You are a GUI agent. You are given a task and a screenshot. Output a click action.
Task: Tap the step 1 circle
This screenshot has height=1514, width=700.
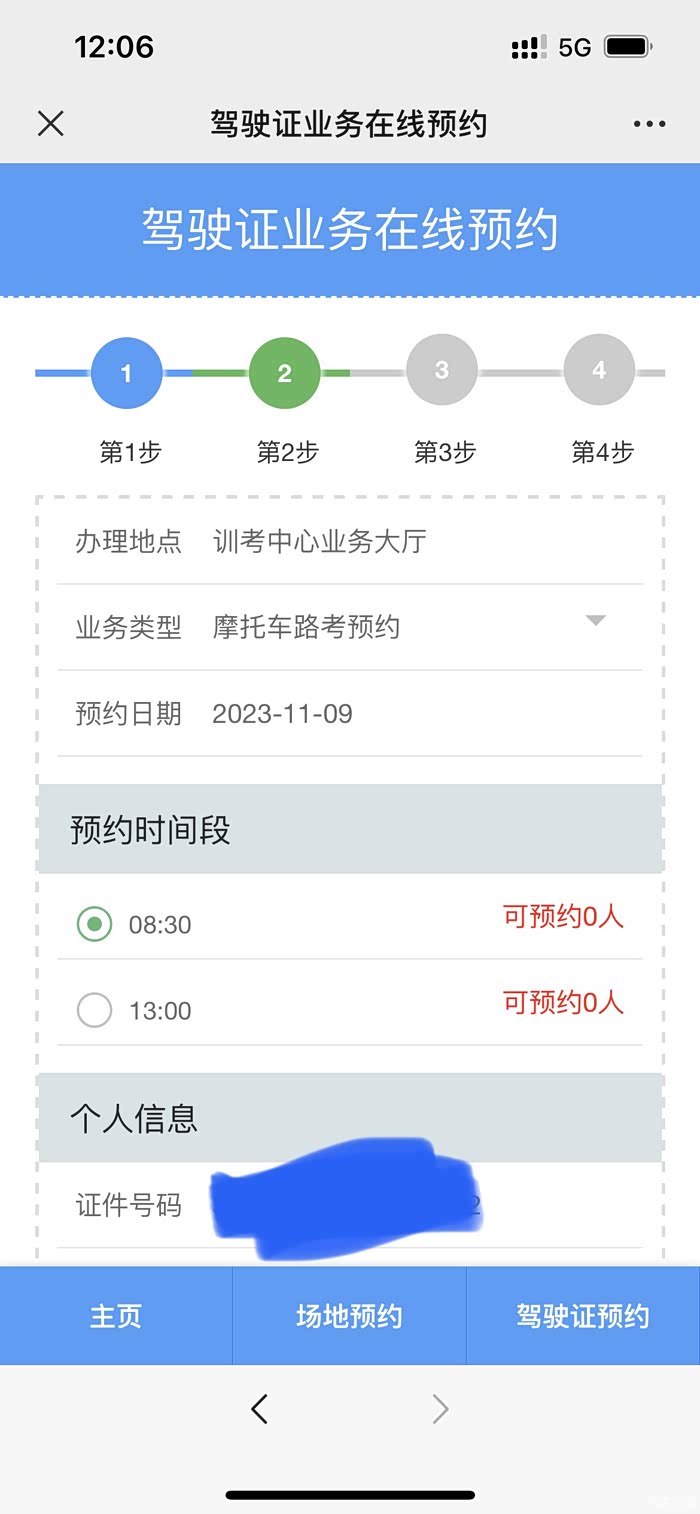(x=126, y=373)
